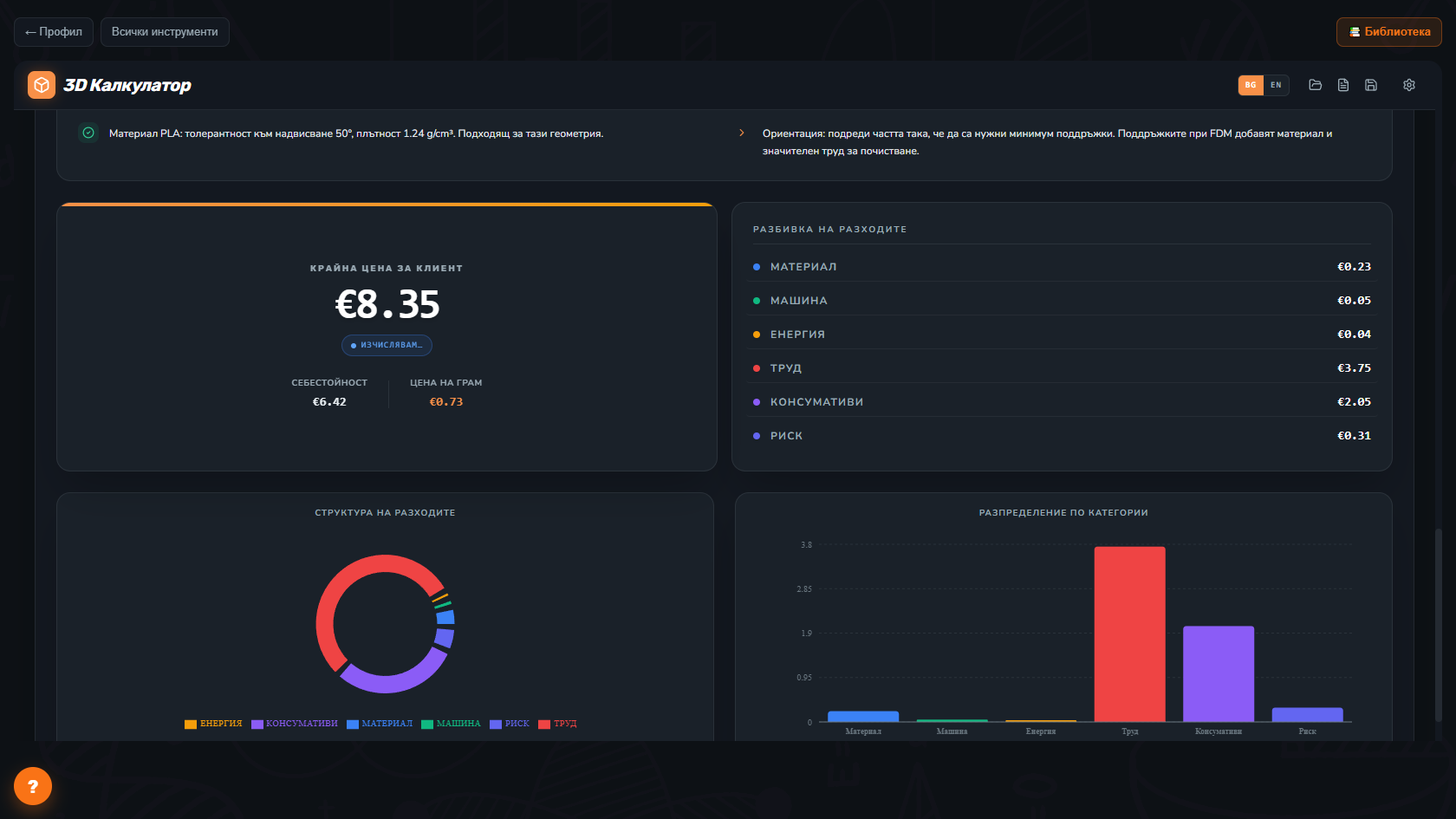Open settings gear icon
The image size is (1456, 819).
(x=1409, y=85)
